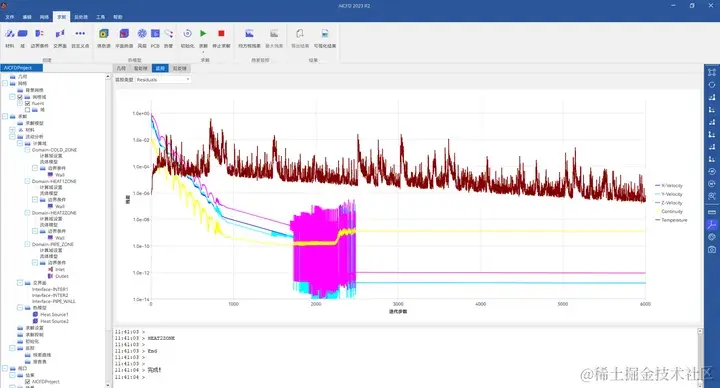
Task: Toggle the Continuity legend entry
Action: pos(669,211)
